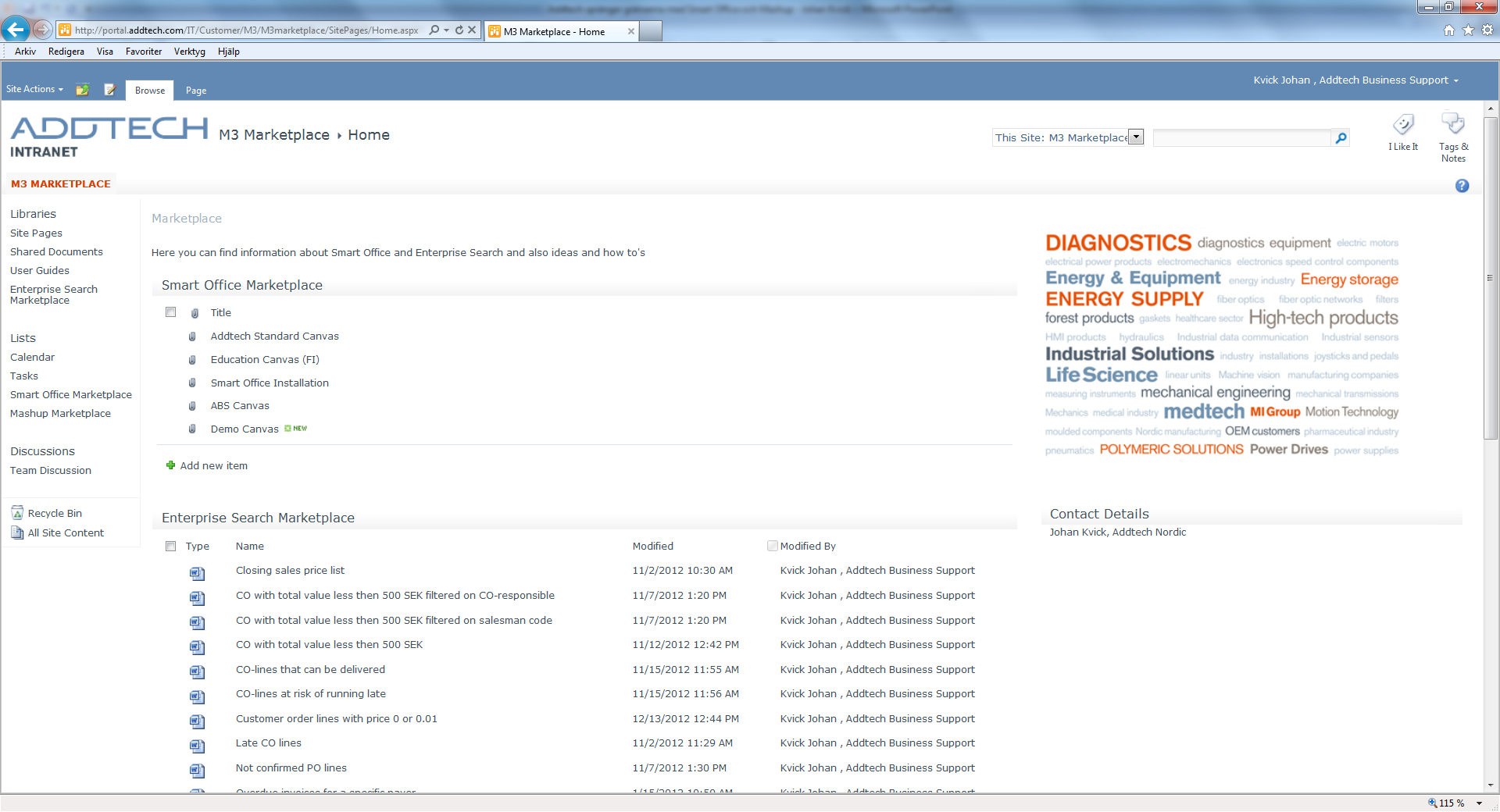Screen dimensions: 1500x812
Task: Click Word icon for Not confirmed PO lines
Action: [x=197, y=771]
